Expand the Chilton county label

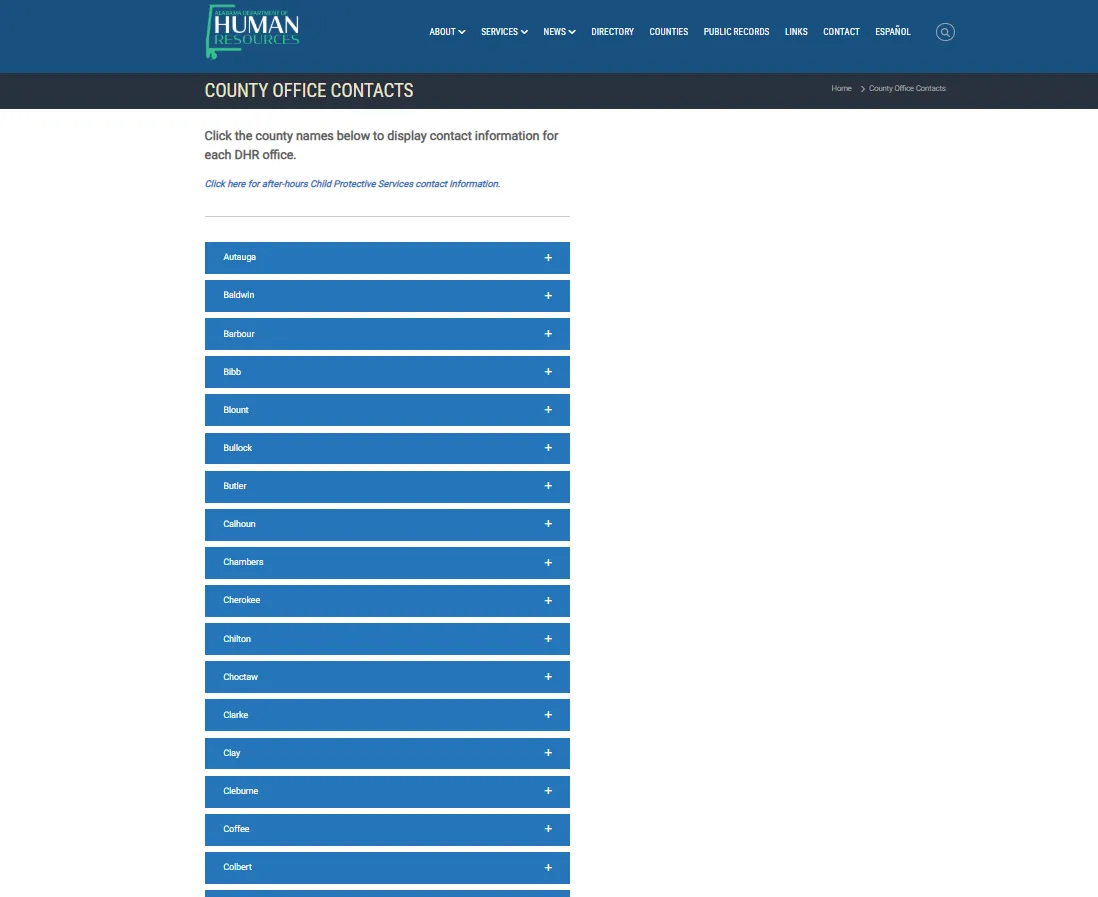237,639
